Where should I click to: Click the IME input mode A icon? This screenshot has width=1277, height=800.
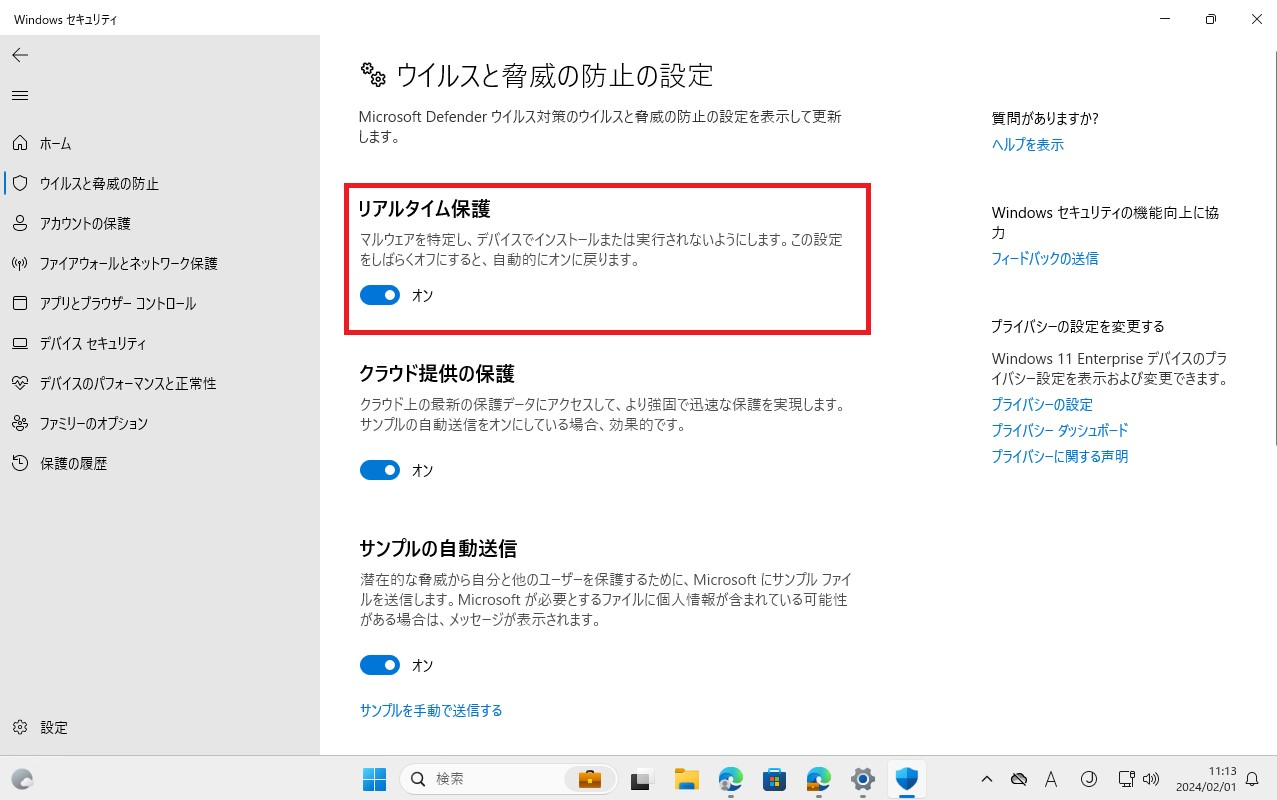[1051, 779]
